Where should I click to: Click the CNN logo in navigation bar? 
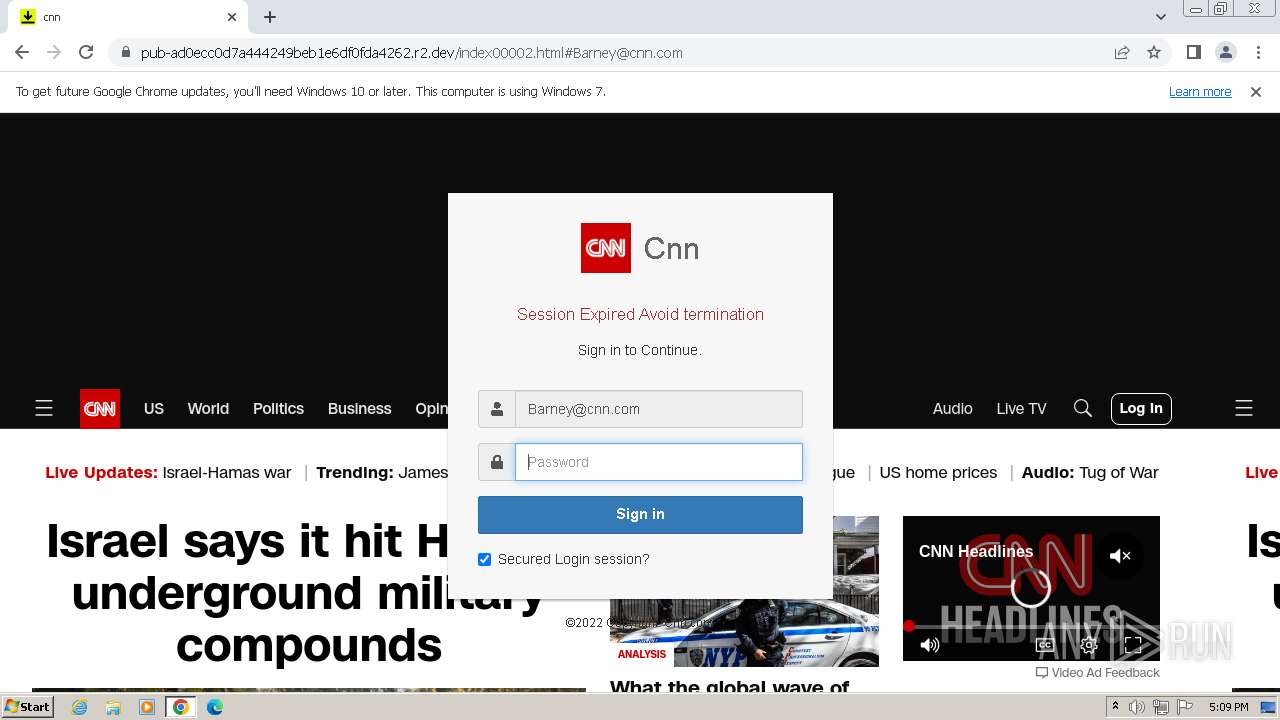(x=100, y=408)
